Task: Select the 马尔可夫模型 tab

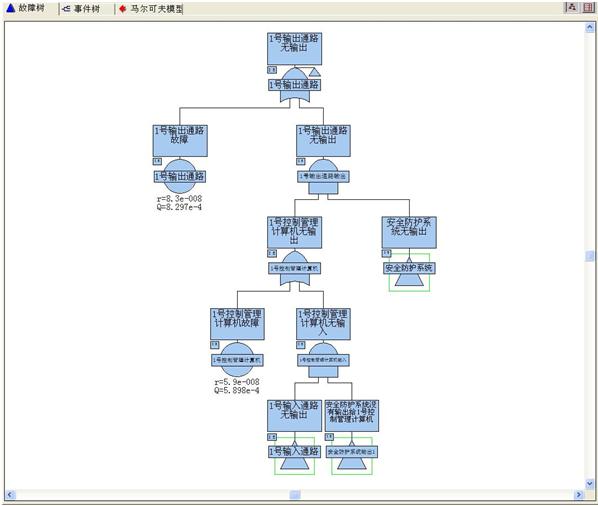Action: click(151, 8)
